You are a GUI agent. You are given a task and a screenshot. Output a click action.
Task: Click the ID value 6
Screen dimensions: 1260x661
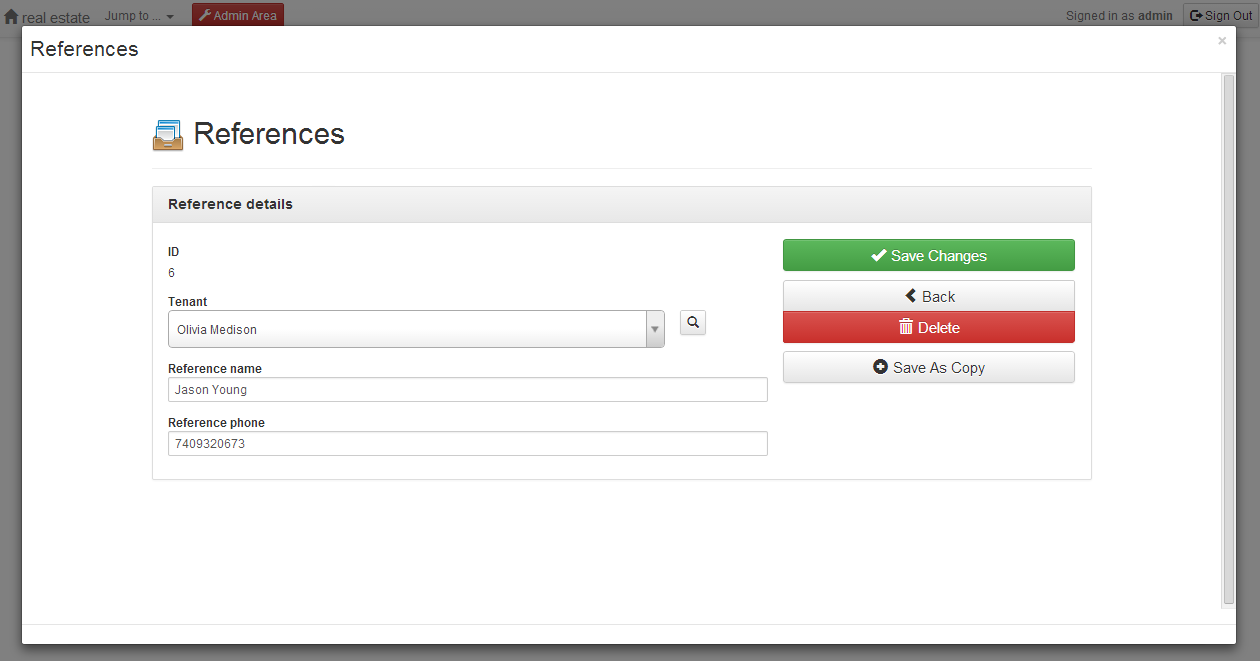pos(172,273)
